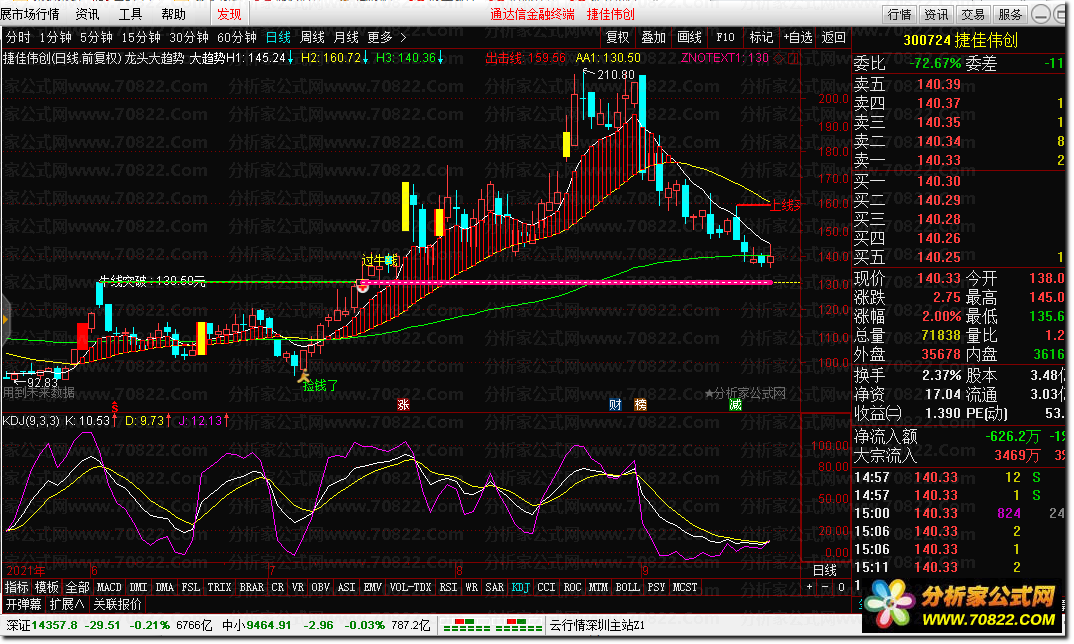Enable the VOL-TDX indicator

tap(410, 587)
